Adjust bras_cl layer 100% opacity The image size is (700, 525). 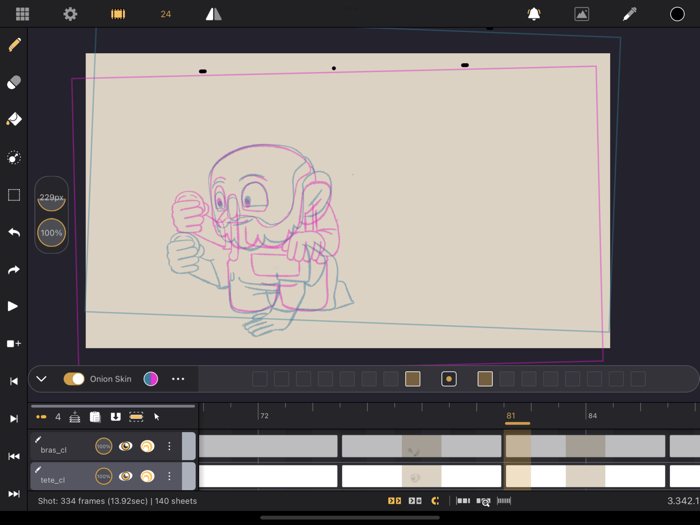[104, 446]
